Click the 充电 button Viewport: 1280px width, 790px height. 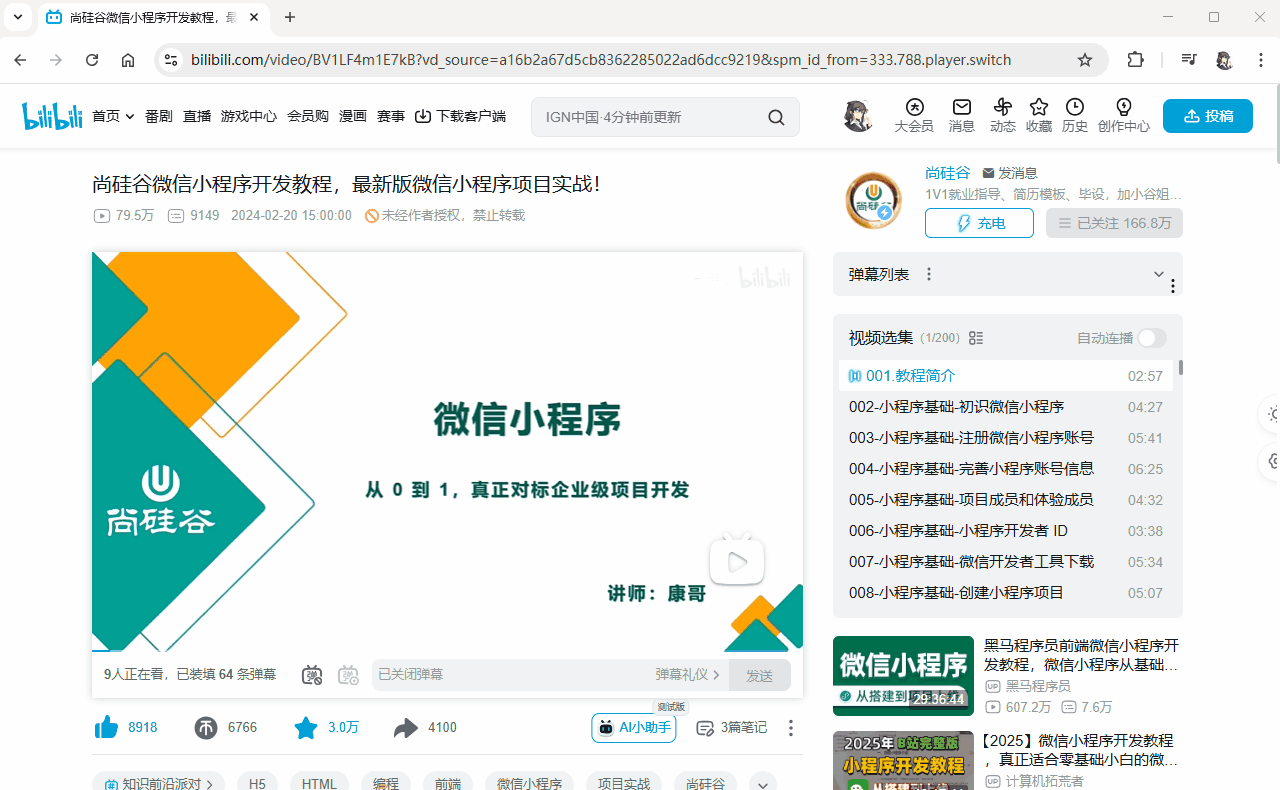pyautogui.click(x=979, y=223)
